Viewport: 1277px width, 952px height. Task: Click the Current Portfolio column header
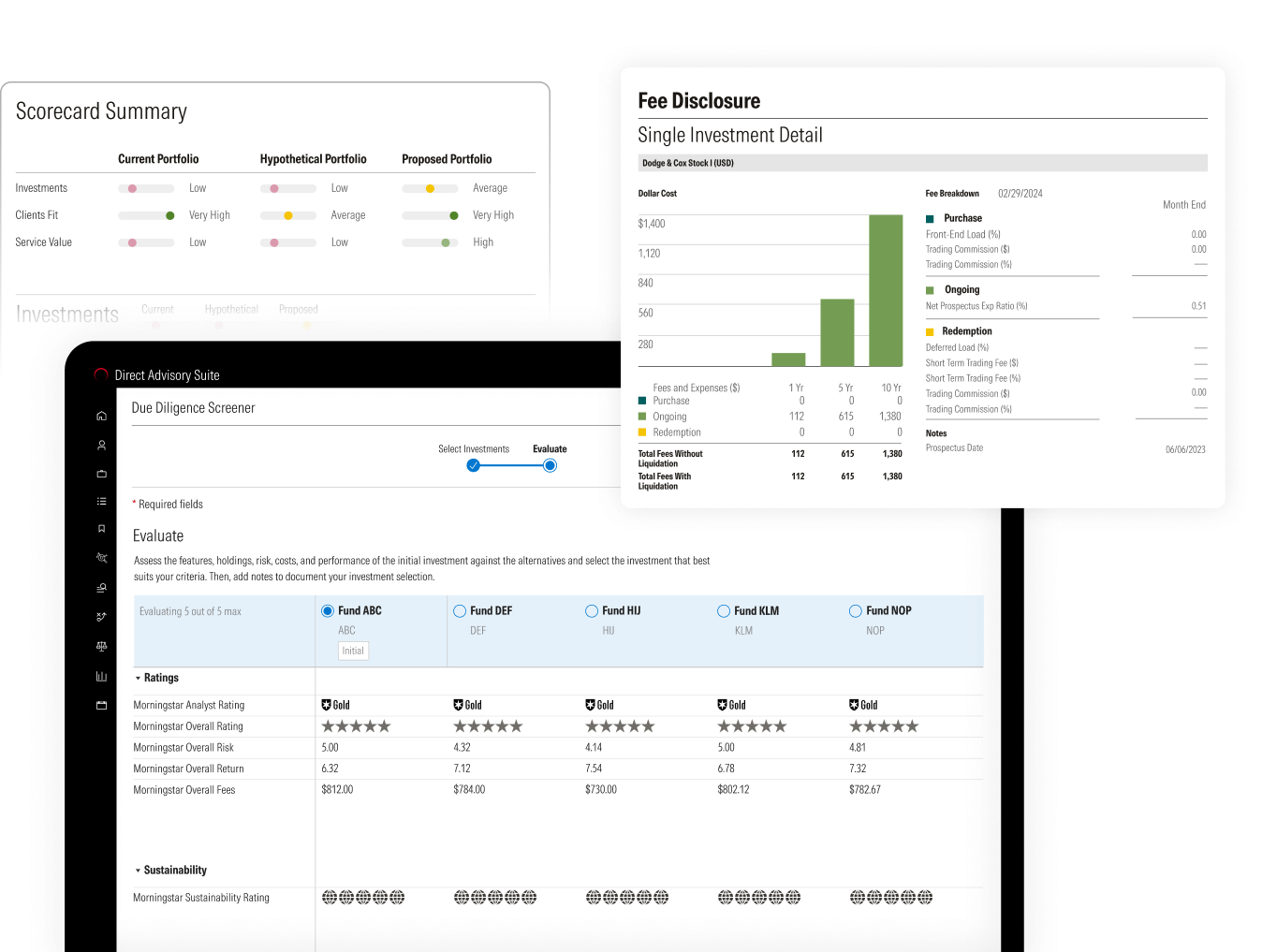click(x=158, y=159)
